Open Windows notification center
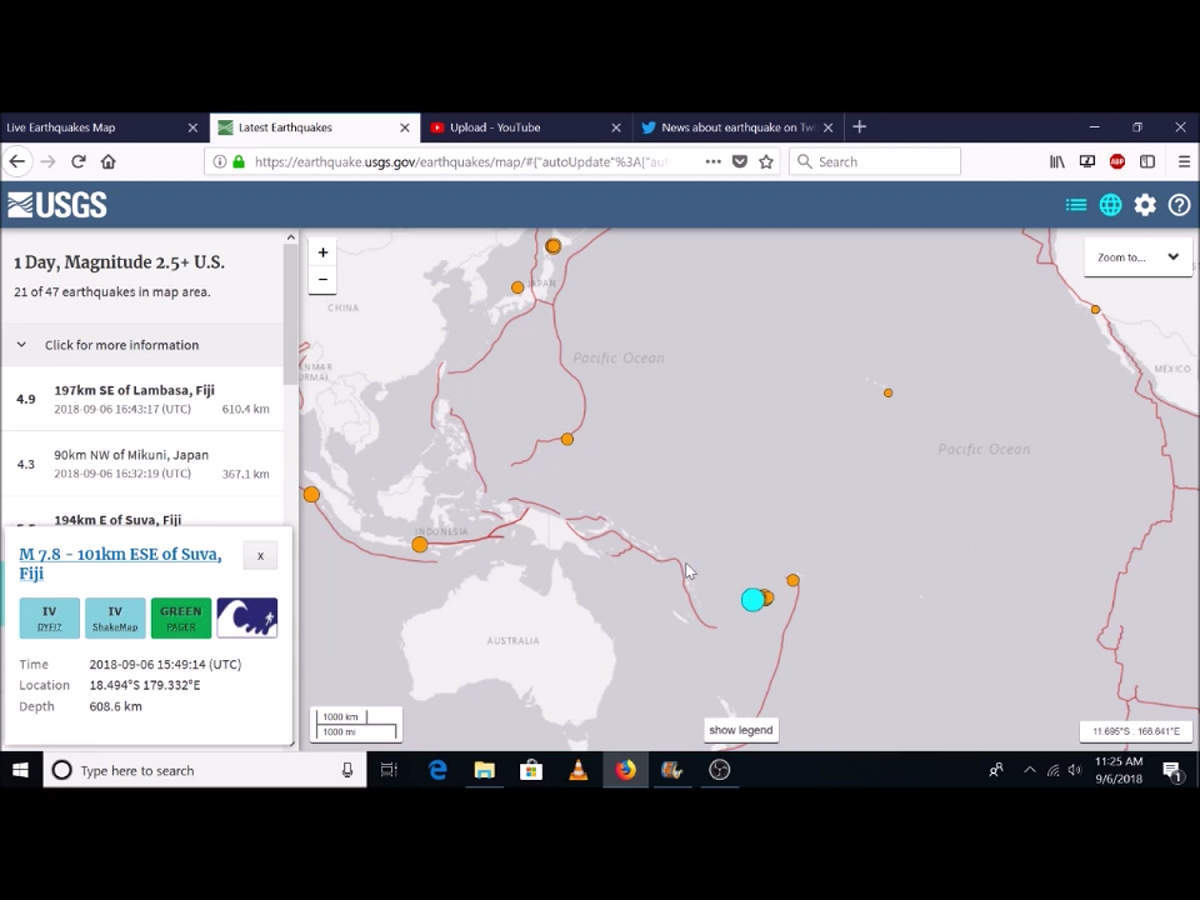 point(1172,770)
